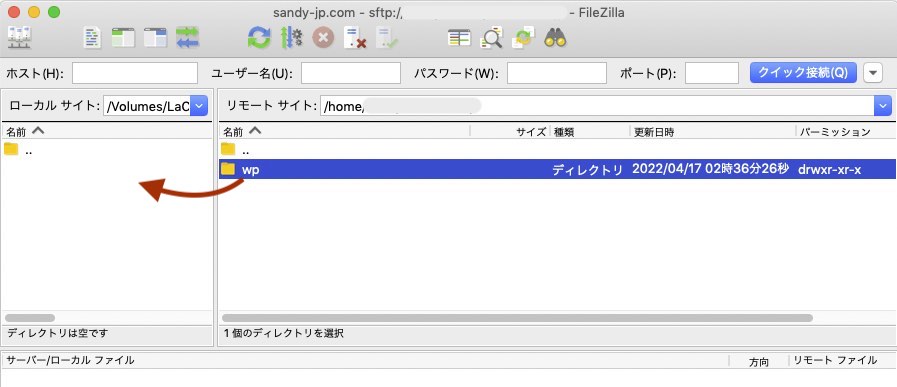The width and height of the screenshot is (897, 387).
Task: Cancel the current operation icon
Action: [323, 38]
